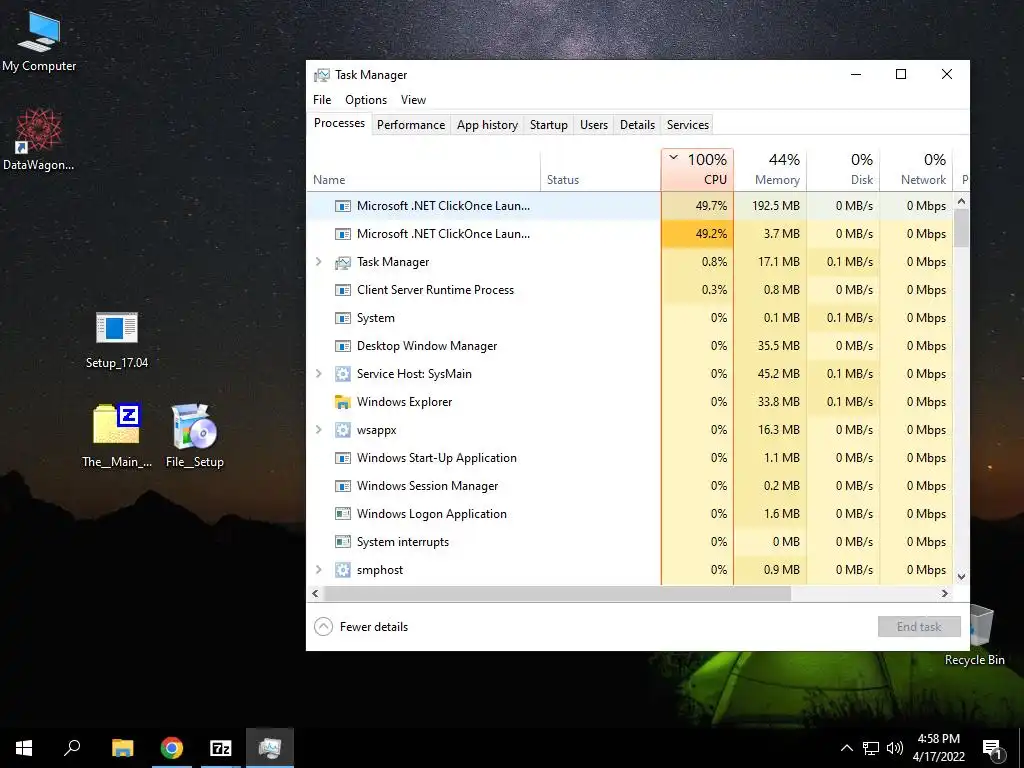Viewport: 1024px width, 768px height.
Task: Select the Client Server Runtime Process row
Action: coord(630,290)
